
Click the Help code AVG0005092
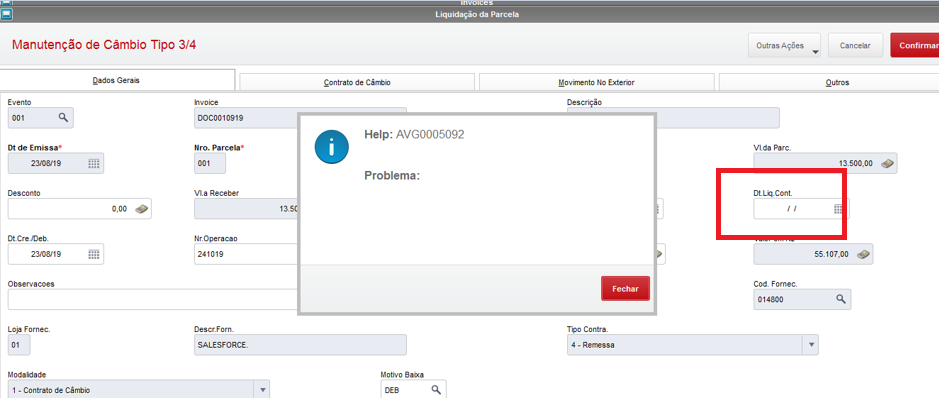click(430, 135)
